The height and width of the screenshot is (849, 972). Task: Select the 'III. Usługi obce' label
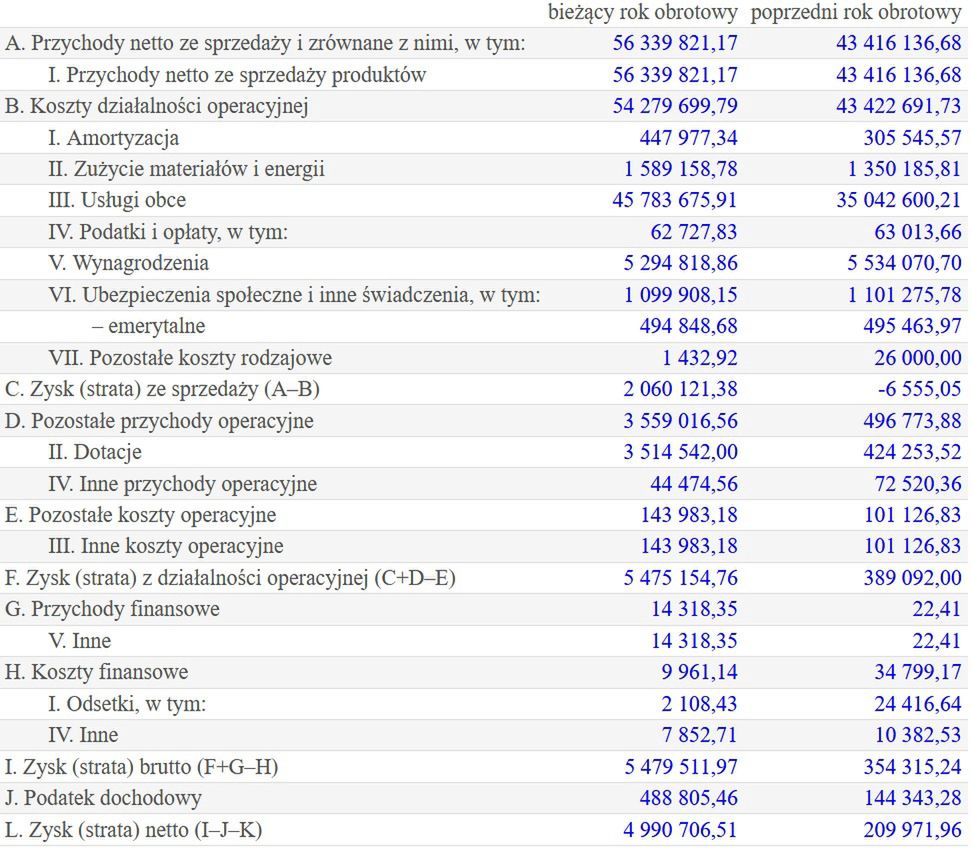point(117,200)
